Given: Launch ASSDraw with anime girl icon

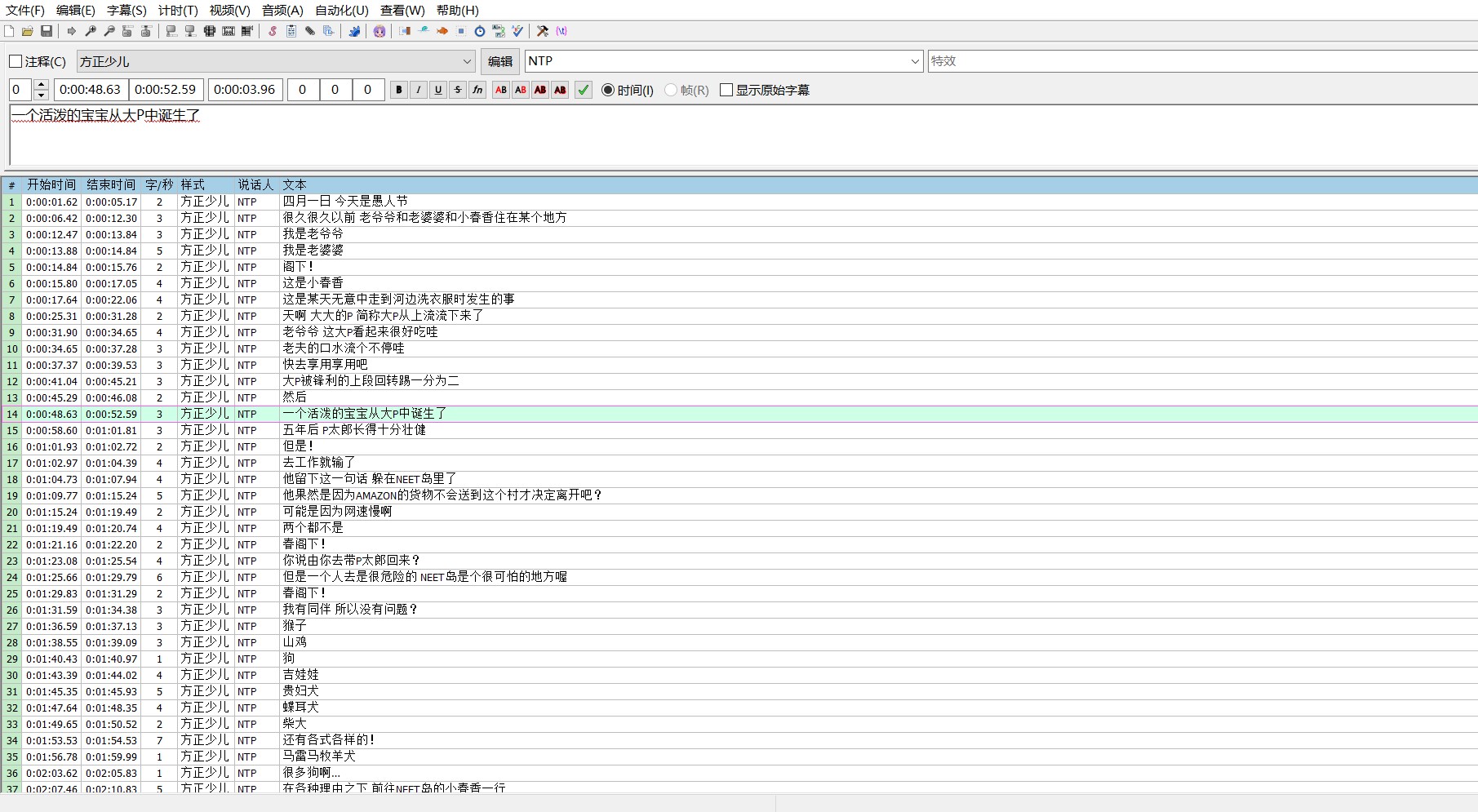Looking at the screenshot, I should tap(379, 31).
